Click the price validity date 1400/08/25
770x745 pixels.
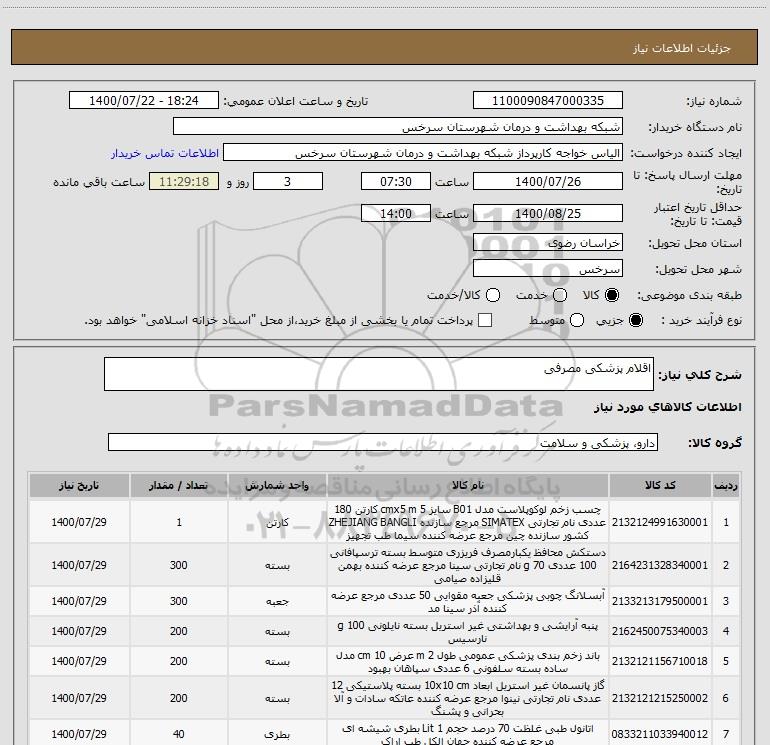point(548,213)
